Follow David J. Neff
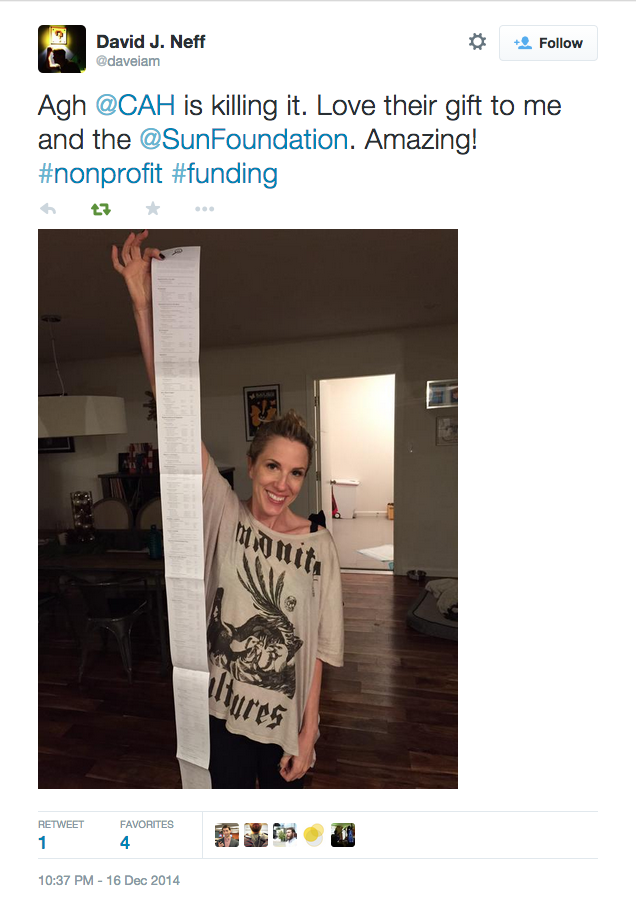 (548, 43)
